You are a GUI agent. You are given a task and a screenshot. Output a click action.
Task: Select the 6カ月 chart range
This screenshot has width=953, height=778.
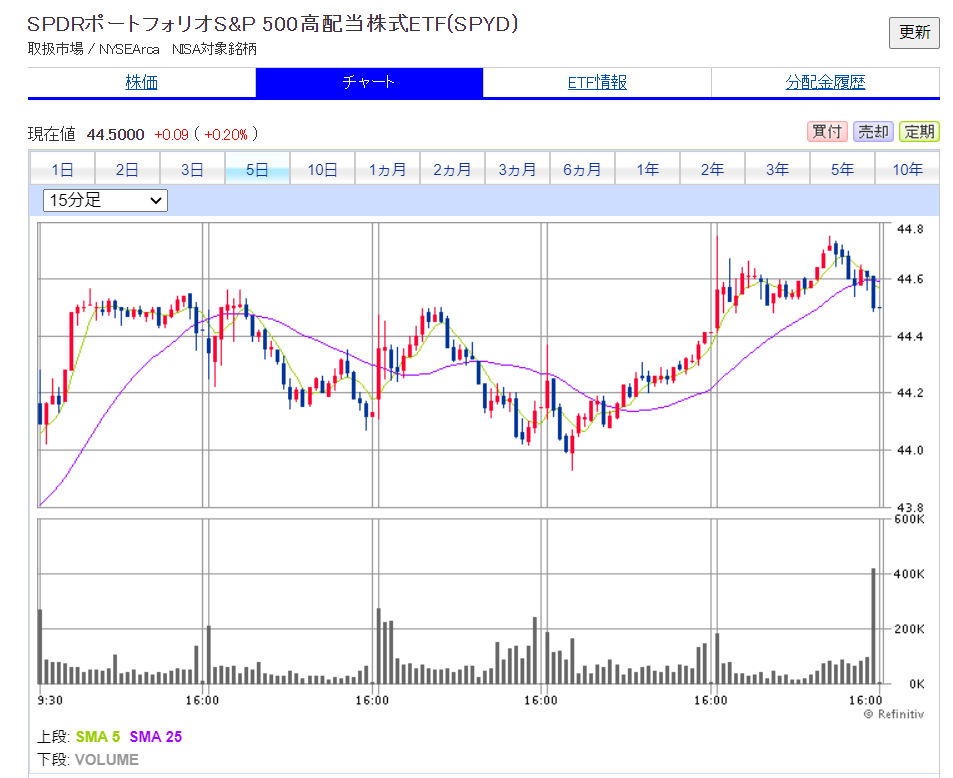tap(582, 169)
